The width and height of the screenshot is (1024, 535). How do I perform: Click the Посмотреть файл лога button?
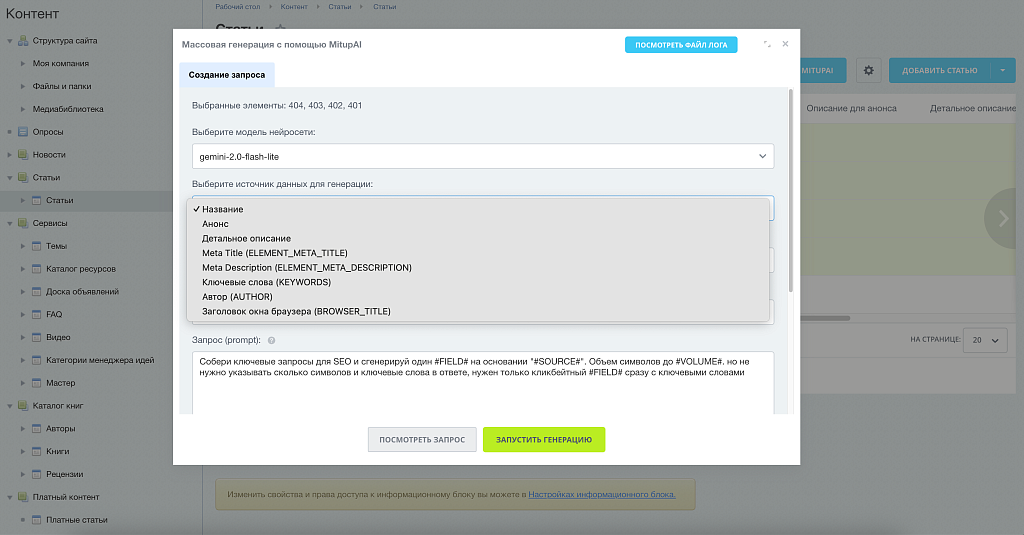click(680, 45)
